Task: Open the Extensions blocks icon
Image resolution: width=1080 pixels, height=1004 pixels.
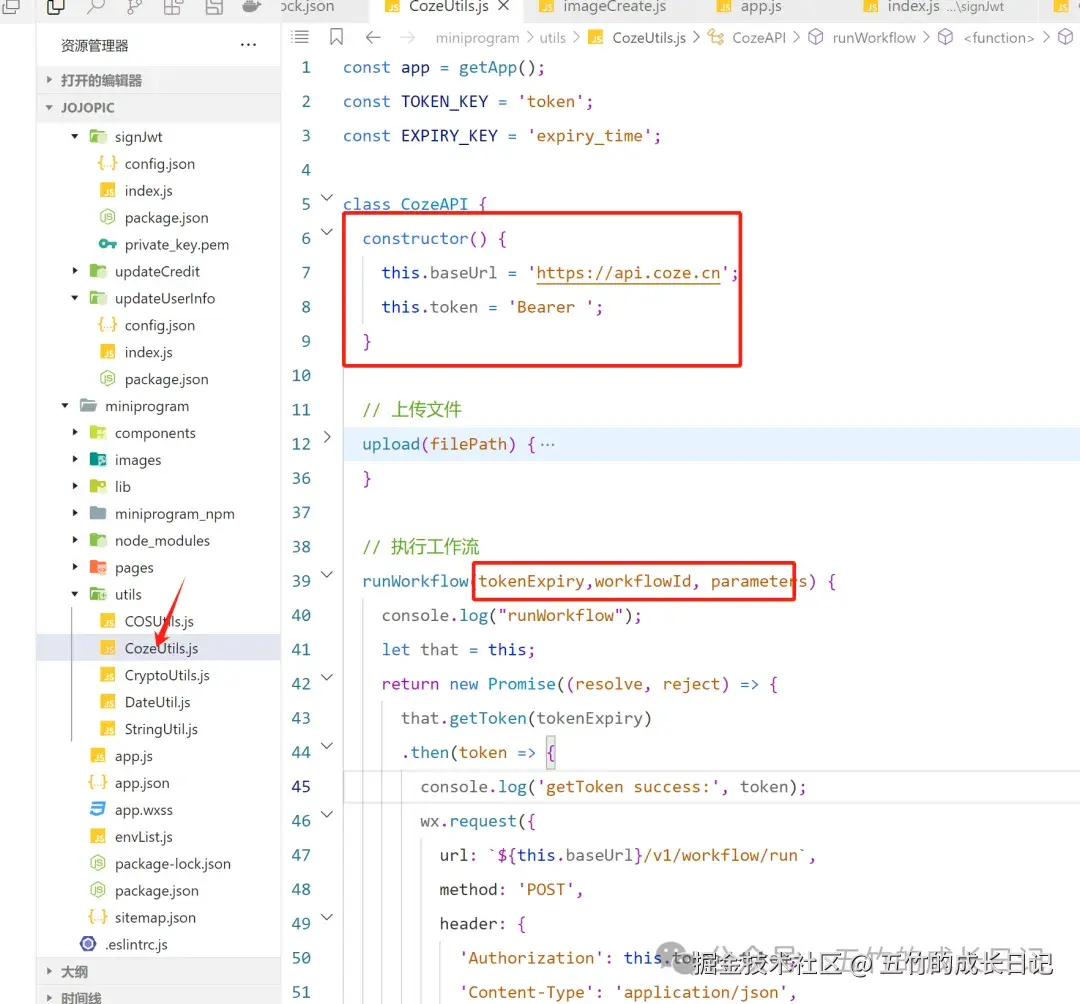Action: 174,7
